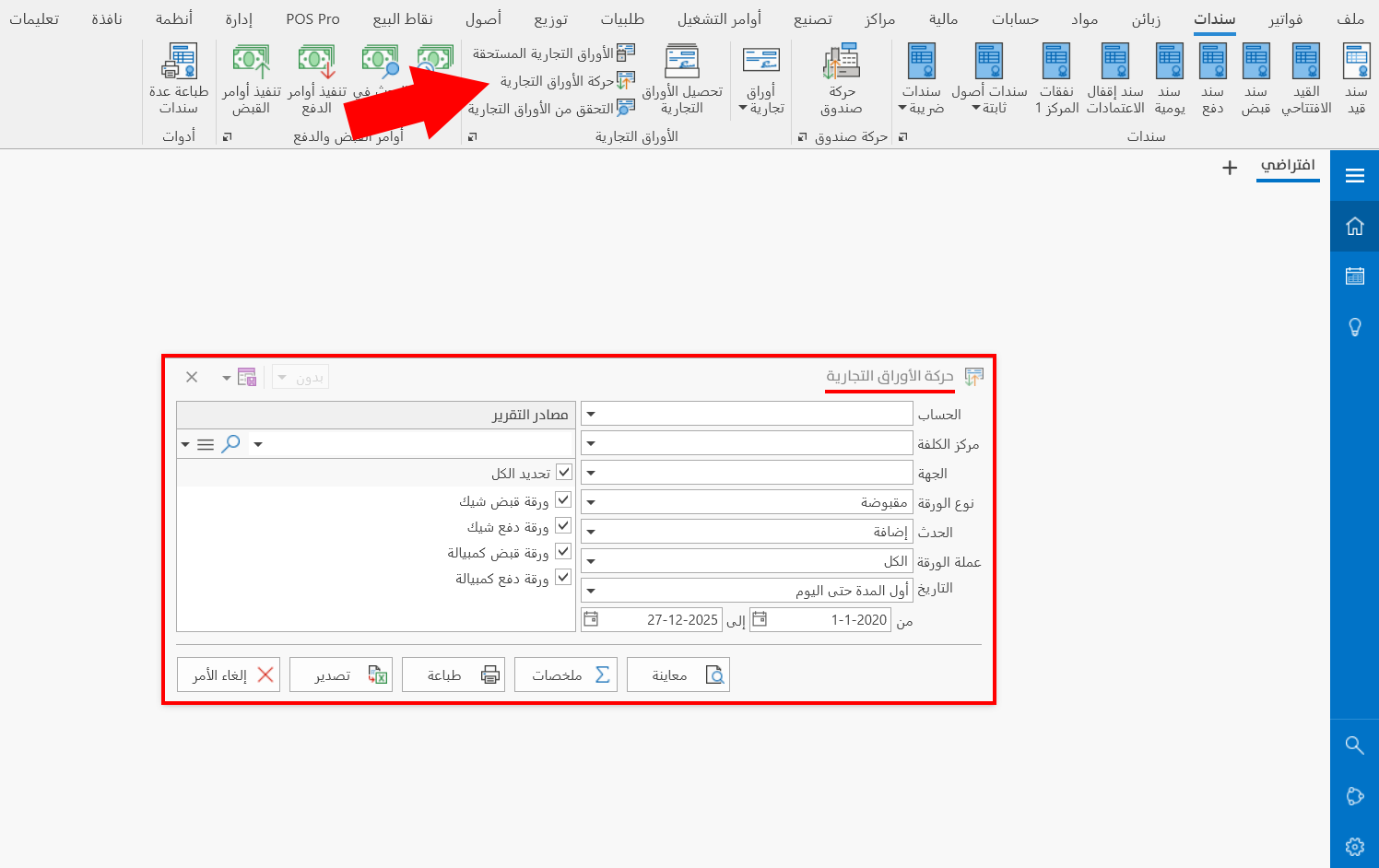Uncheck تحديد الكل in report sources
Image resolution: width=1379 pixels, height=868 pixels.
pyautogui.click(x=563, y=472)
